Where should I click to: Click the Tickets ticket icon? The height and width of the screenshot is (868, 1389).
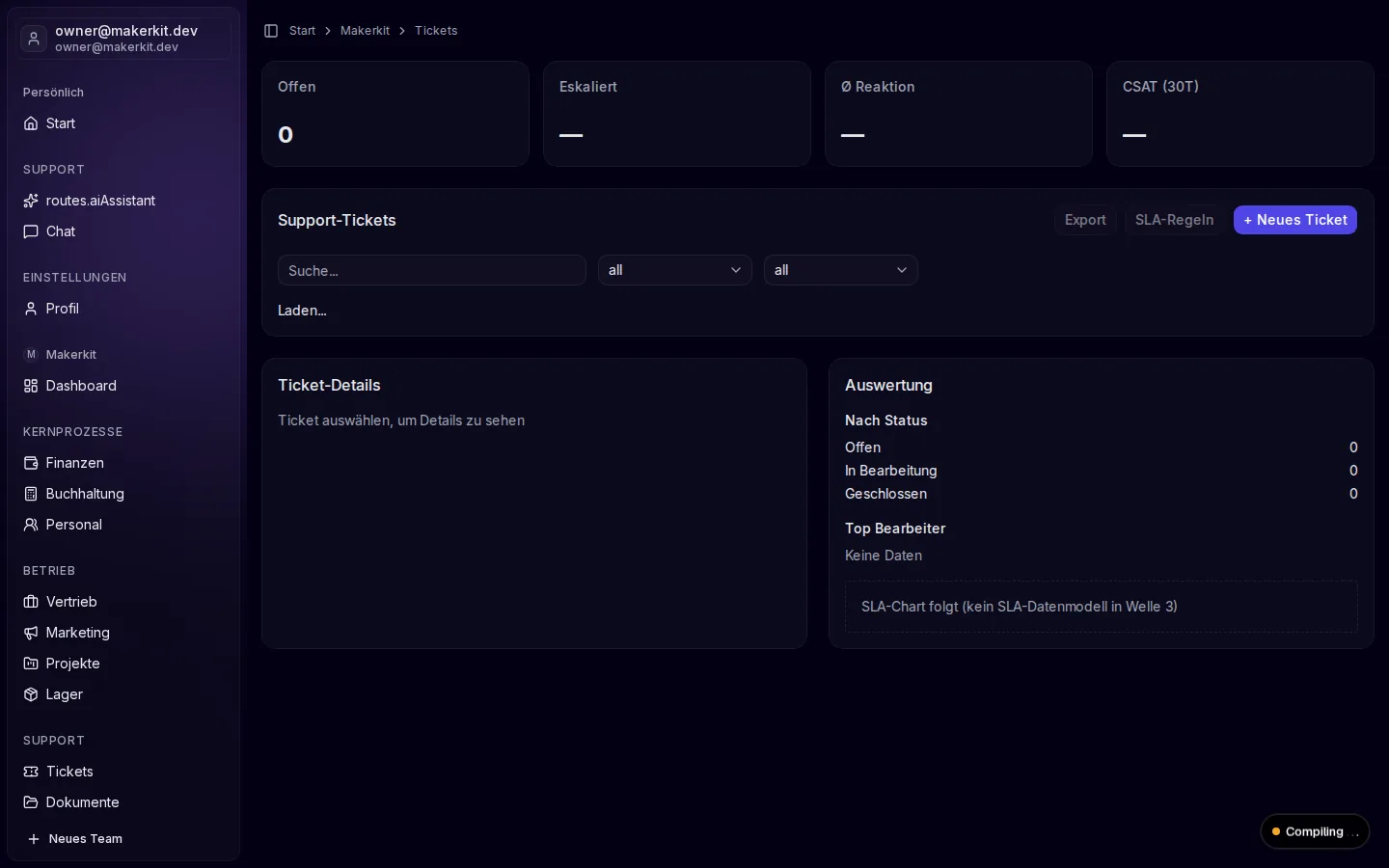pos(31,772)
